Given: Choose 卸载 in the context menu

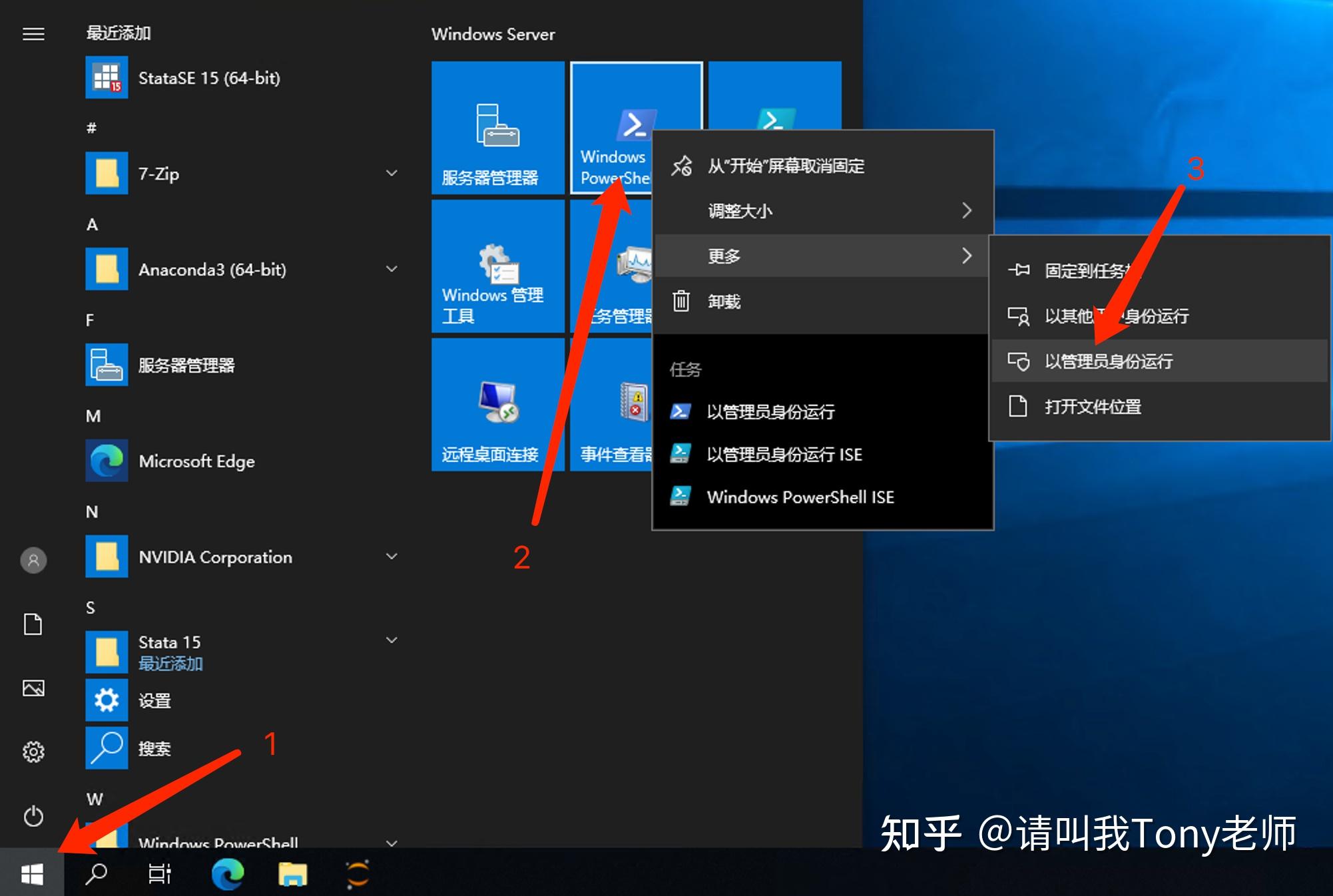Looking at the screenshot, I should [823, 301].
